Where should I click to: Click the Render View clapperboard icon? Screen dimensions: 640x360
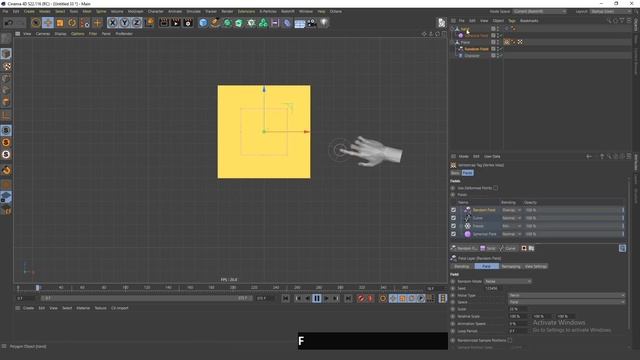point(164,23)
